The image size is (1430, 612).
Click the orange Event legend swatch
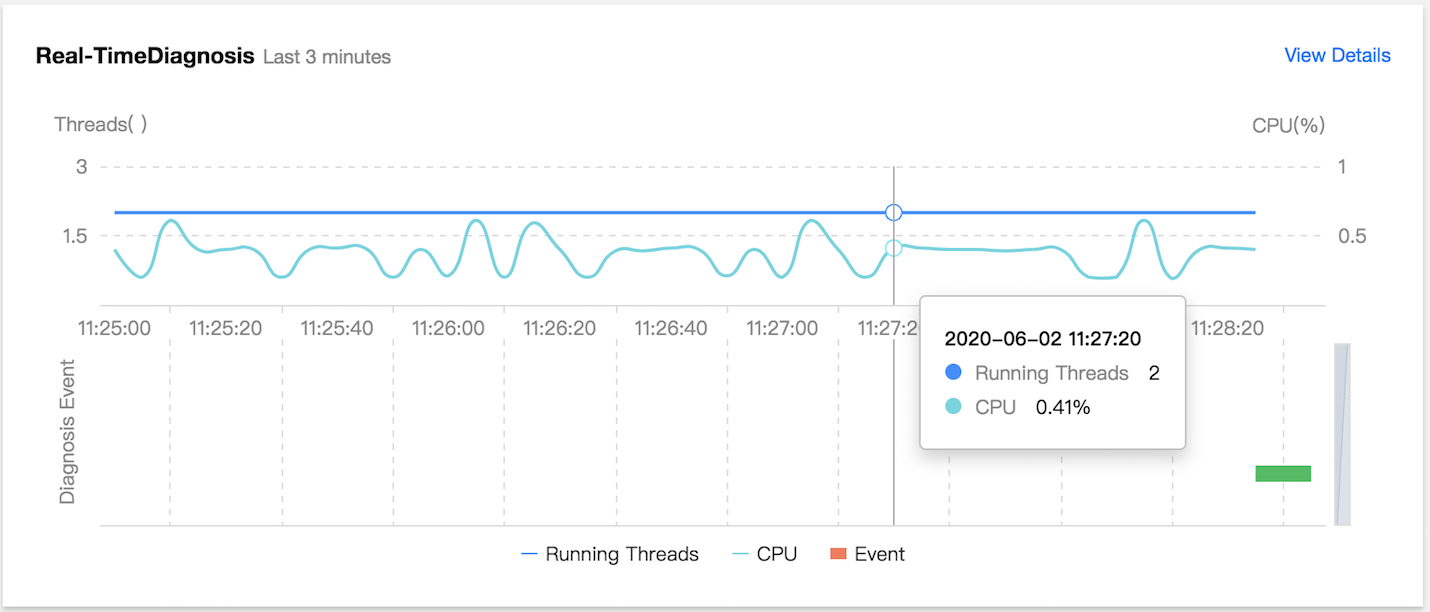[838, 554]
